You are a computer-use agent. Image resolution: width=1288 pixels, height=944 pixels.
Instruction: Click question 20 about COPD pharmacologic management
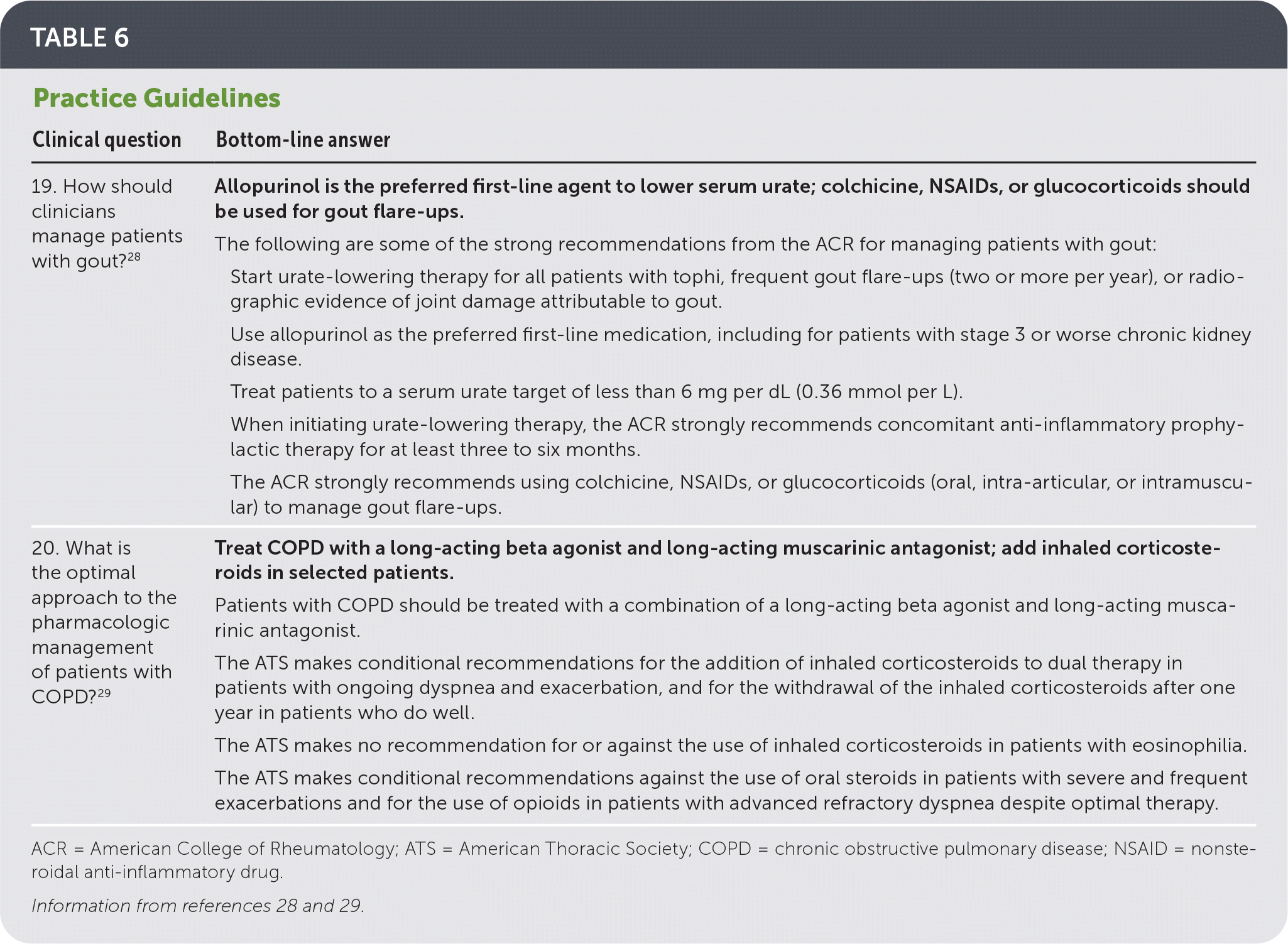click(x=104, y=622)
